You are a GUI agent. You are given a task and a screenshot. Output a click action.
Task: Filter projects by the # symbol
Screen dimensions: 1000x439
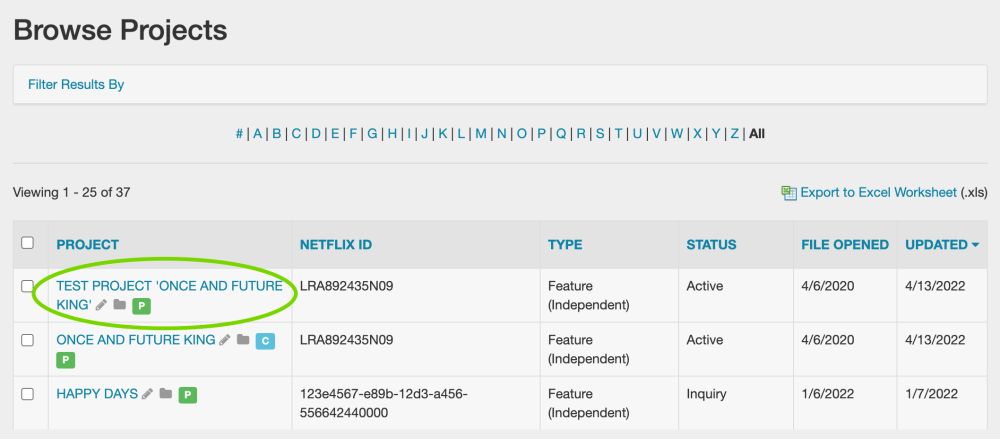click(x=239, y=133)
